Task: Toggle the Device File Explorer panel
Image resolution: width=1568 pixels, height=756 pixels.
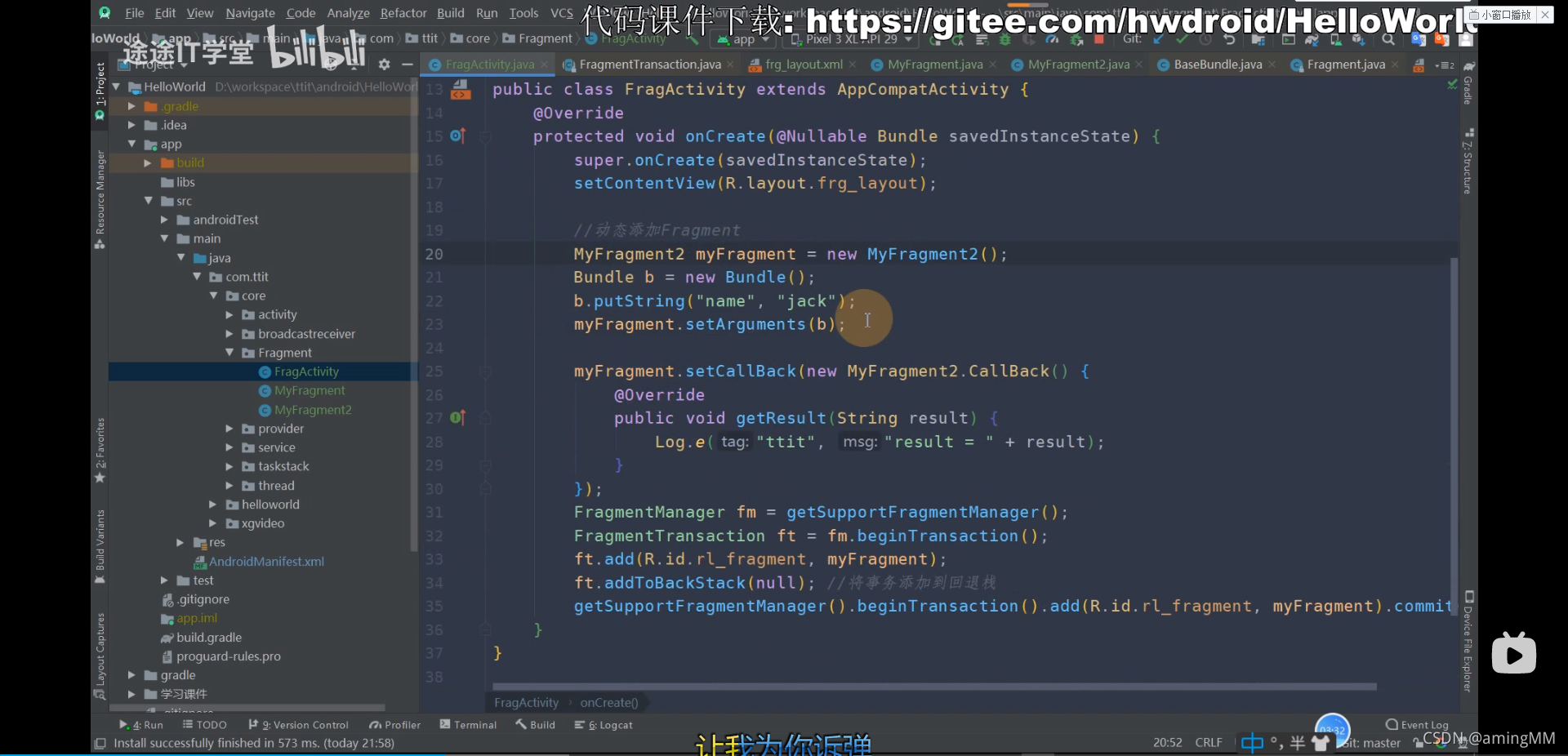Action: [1468, 642]
